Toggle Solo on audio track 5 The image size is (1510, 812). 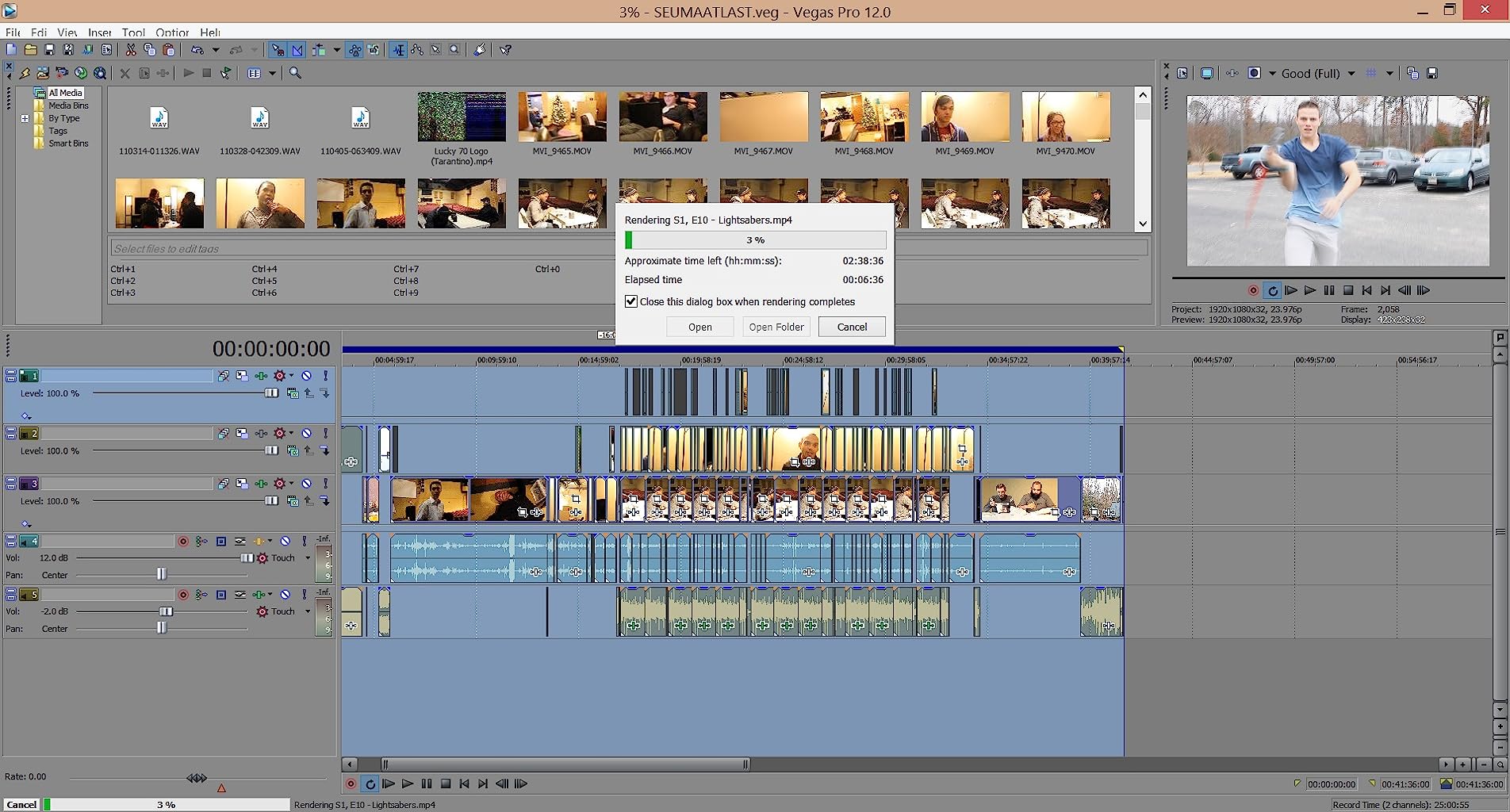pos(304,595)
